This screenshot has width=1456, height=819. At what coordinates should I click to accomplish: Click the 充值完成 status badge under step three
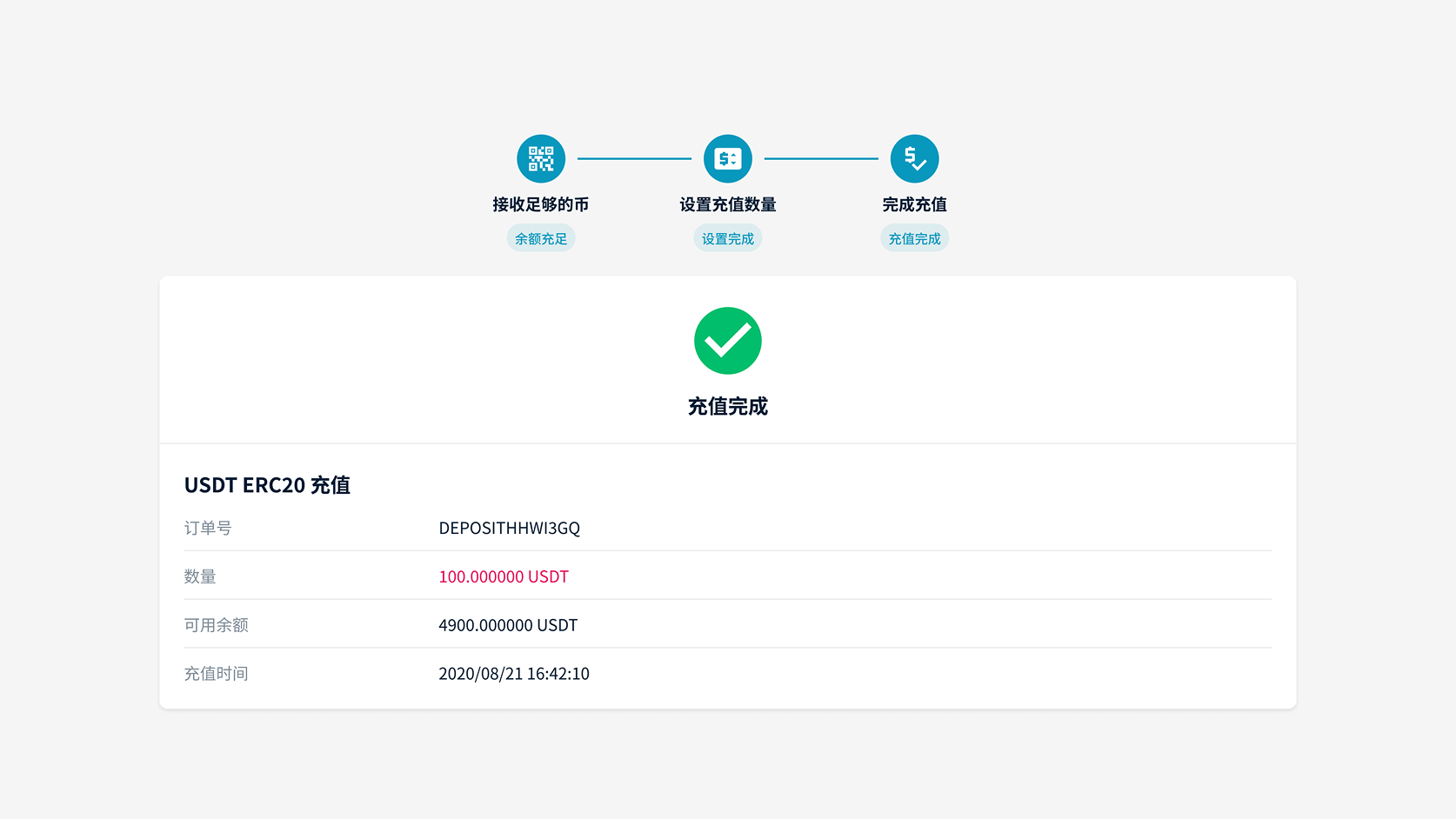(915, 238)
